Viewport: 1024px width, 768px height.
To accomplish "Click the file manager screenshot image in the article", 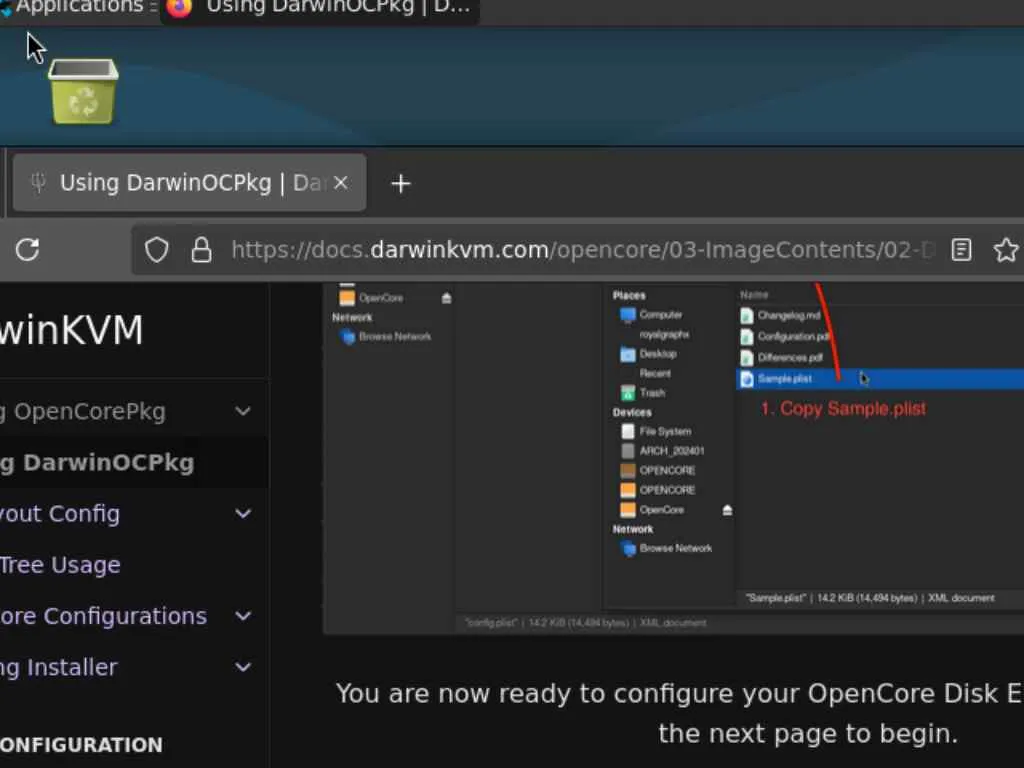I will [x=673, y=458].
